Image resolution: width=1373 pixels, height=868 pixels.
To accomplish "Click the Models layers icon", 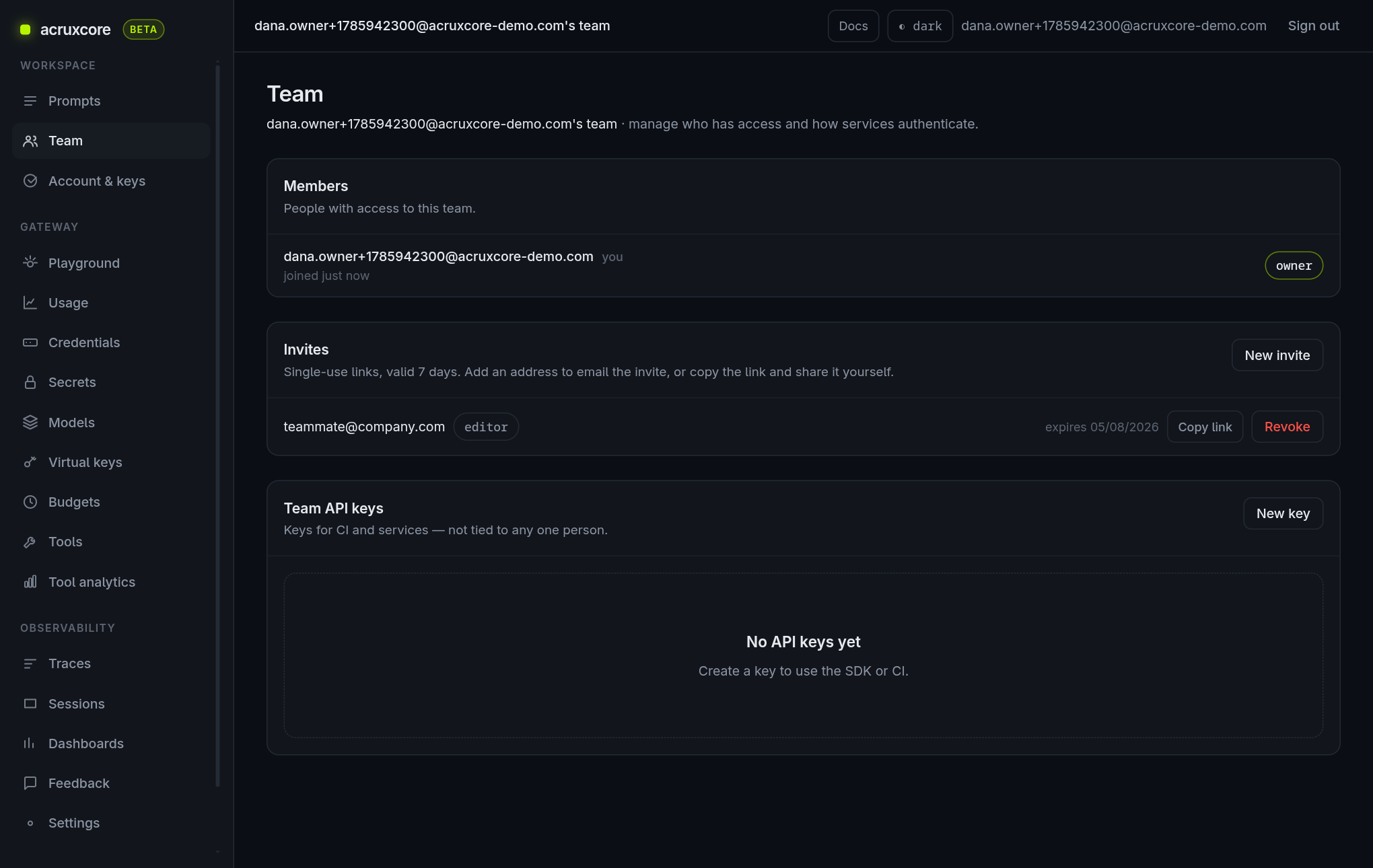I will (30, 423).
